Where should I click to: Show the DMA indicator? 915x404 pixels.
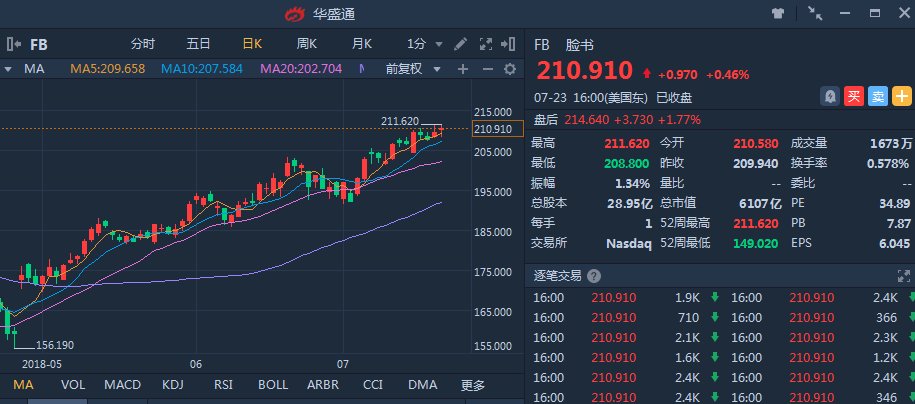(x=422, y=385)
